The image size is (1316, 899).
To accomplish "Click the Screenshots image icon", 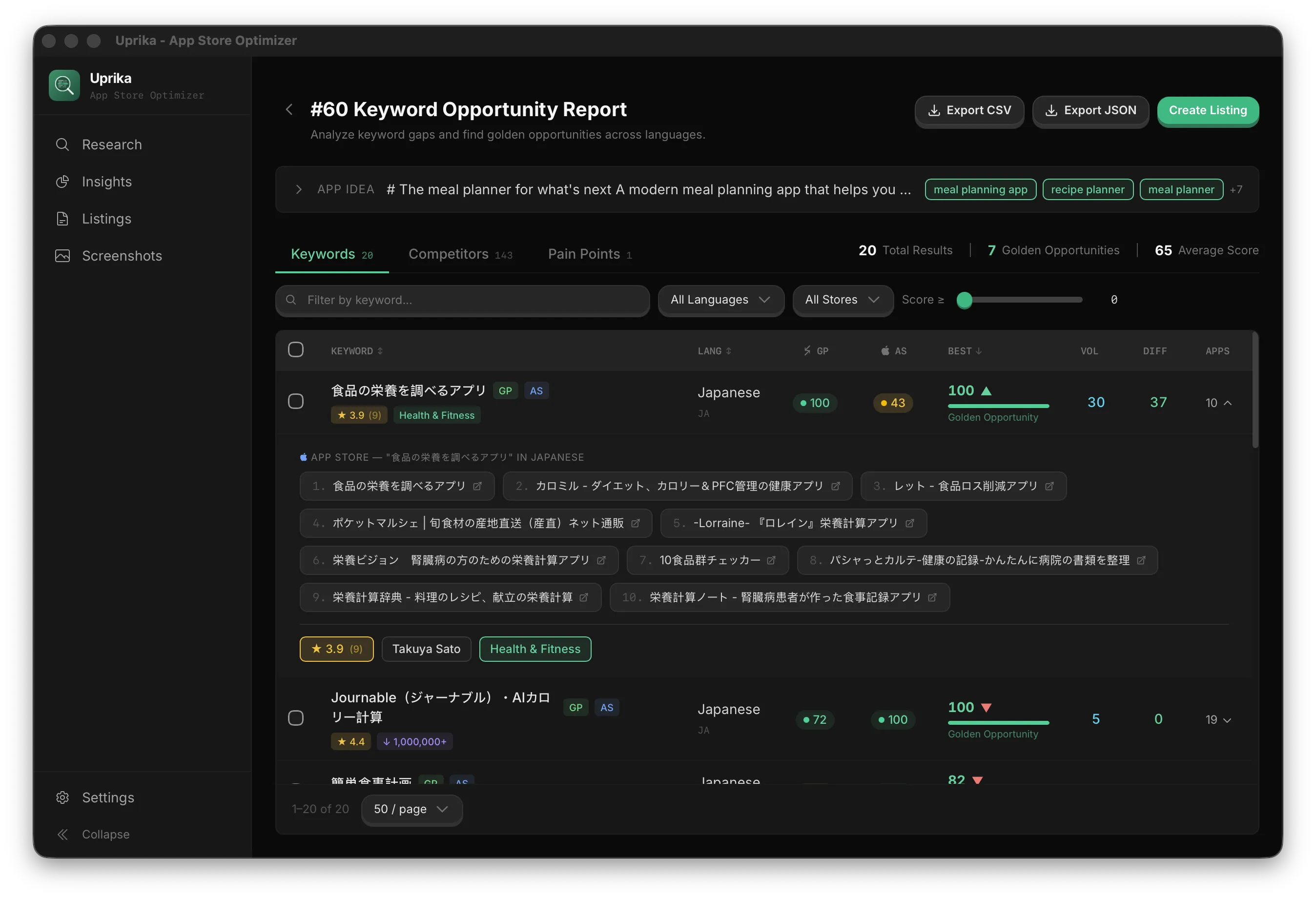I will pos(62,256).
